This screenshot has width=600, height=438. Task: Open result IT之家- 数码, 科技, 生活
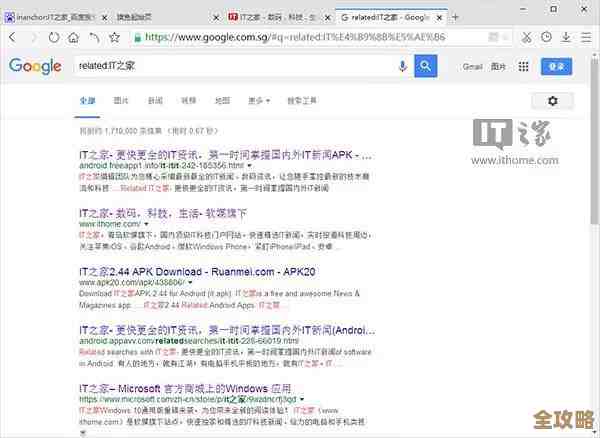[163, 213]
